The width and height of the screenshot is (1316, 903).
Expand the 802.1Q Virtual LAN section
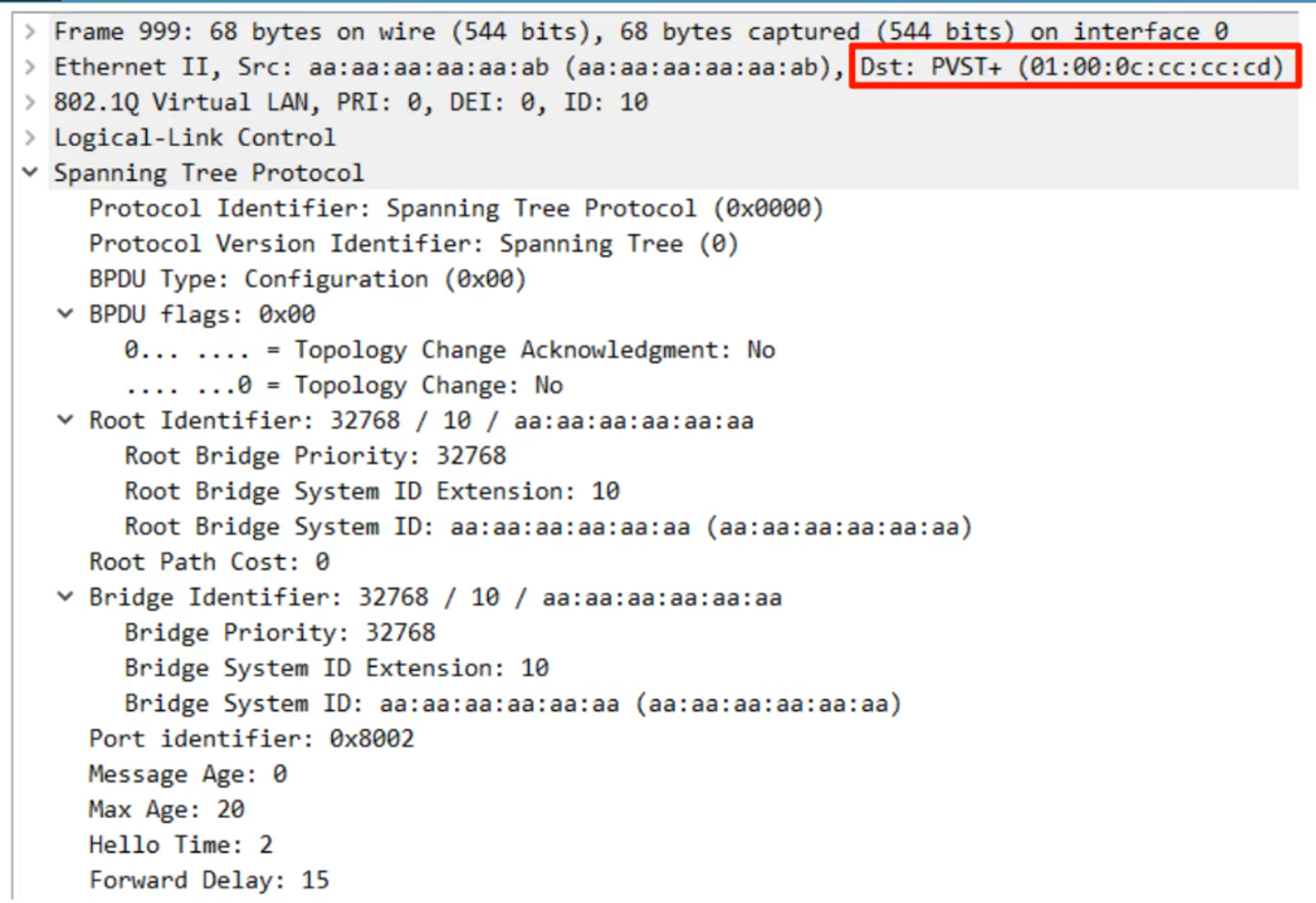[x=30, y=102]
